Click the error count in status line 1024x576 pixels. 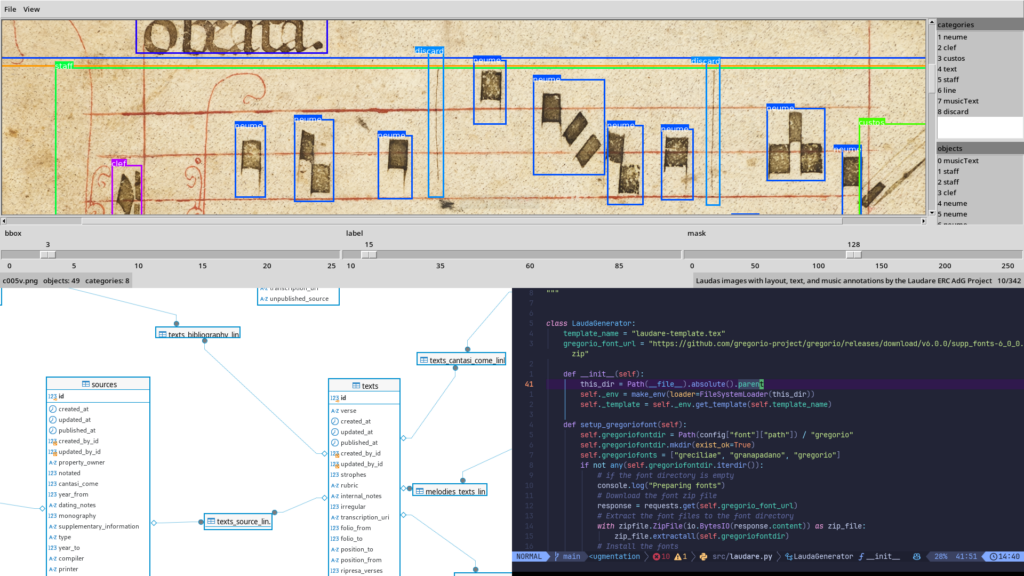tap(661, 556)
